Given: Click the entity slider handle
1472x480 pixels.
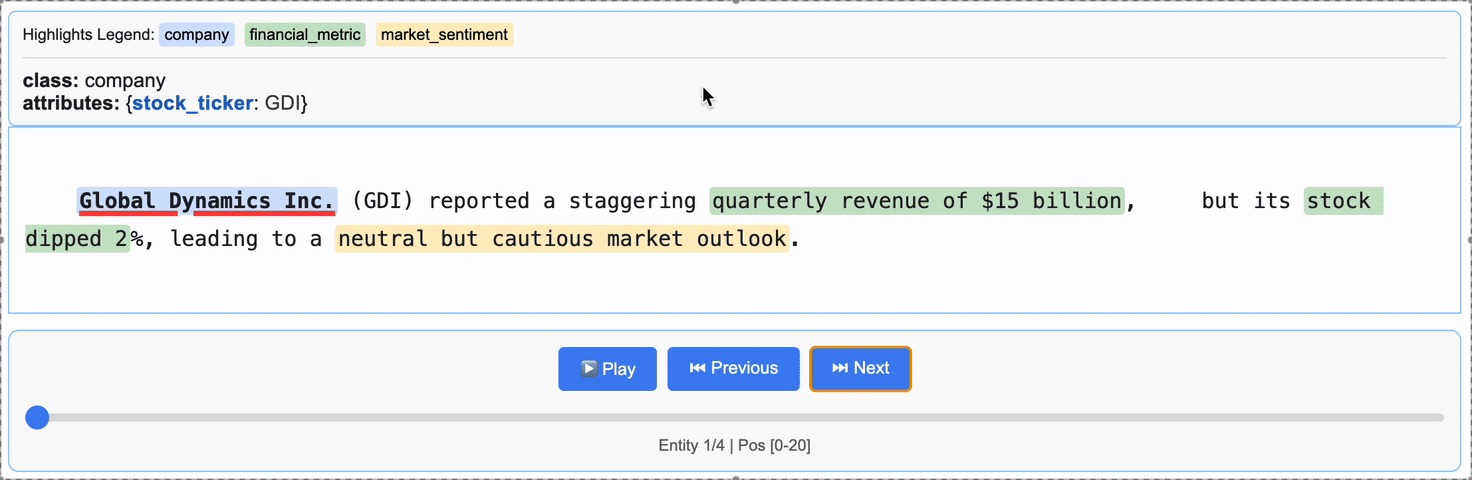Looking at the screenshot, I should coord(37,417).
